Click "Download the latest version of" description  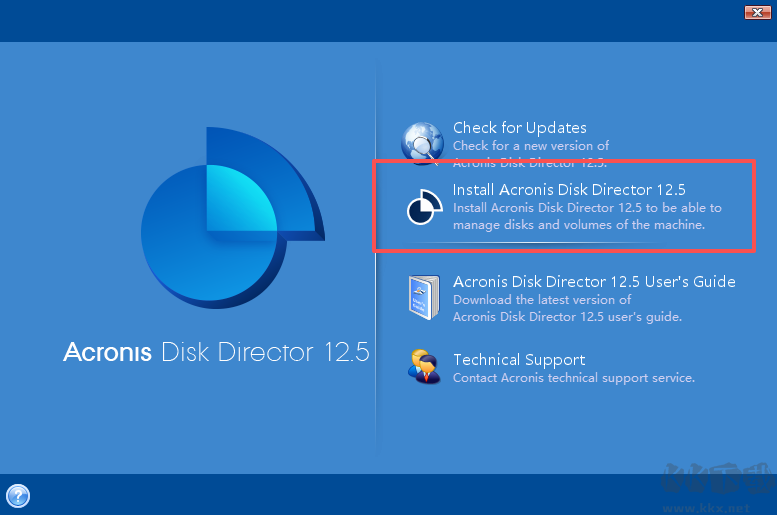click(542, 300)
